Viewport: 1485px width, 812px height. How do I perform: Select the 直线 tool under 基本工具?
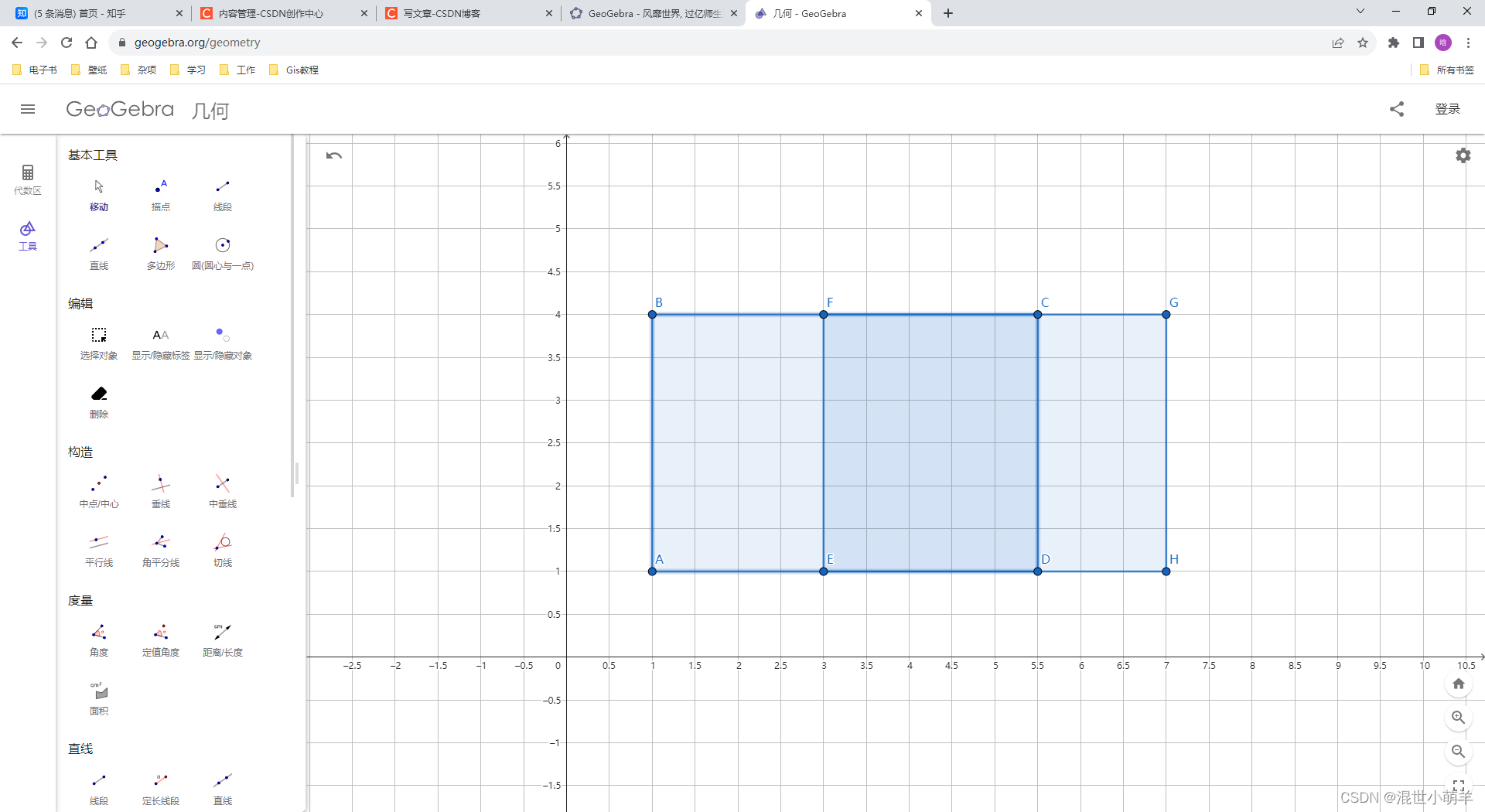[x=99, y=254]
